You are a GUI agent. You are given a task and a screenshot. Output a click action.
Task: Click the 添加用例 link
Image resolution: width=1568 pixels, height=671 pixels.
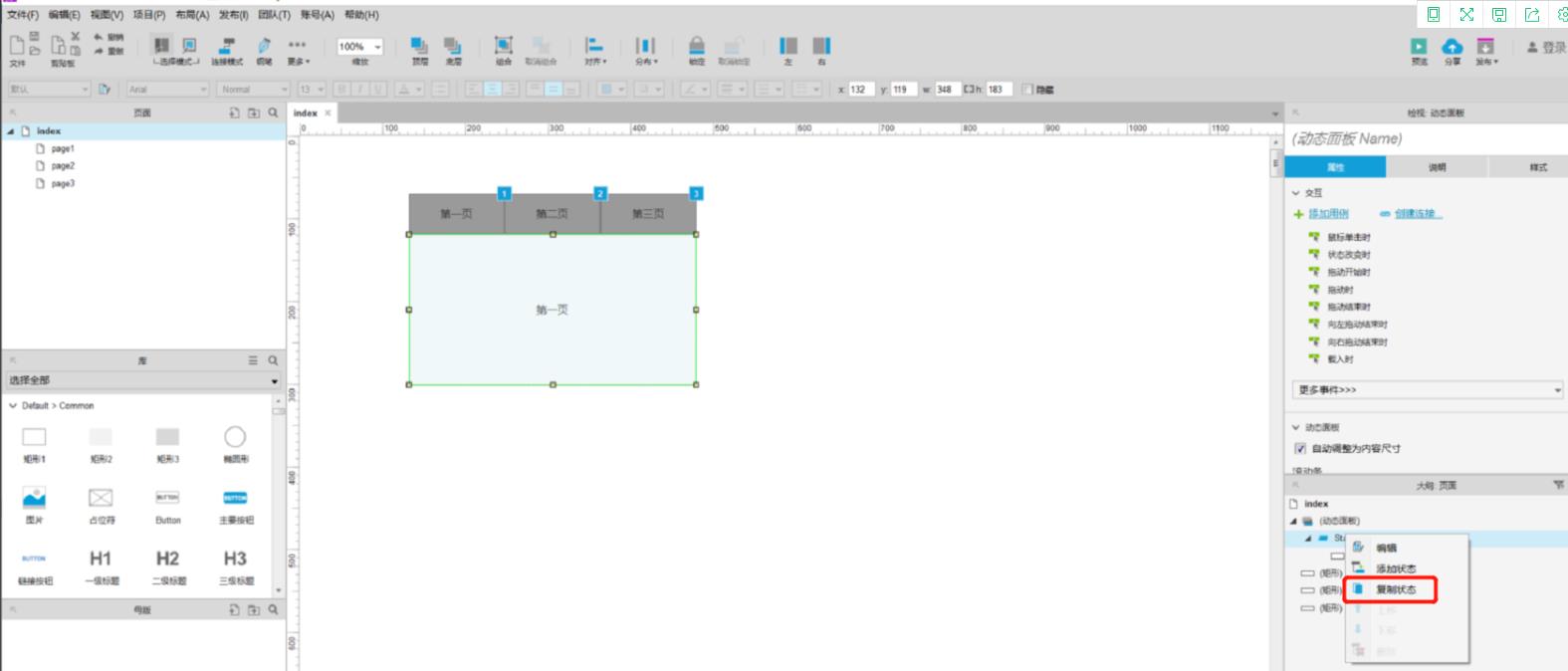(x=1328, y=214)
